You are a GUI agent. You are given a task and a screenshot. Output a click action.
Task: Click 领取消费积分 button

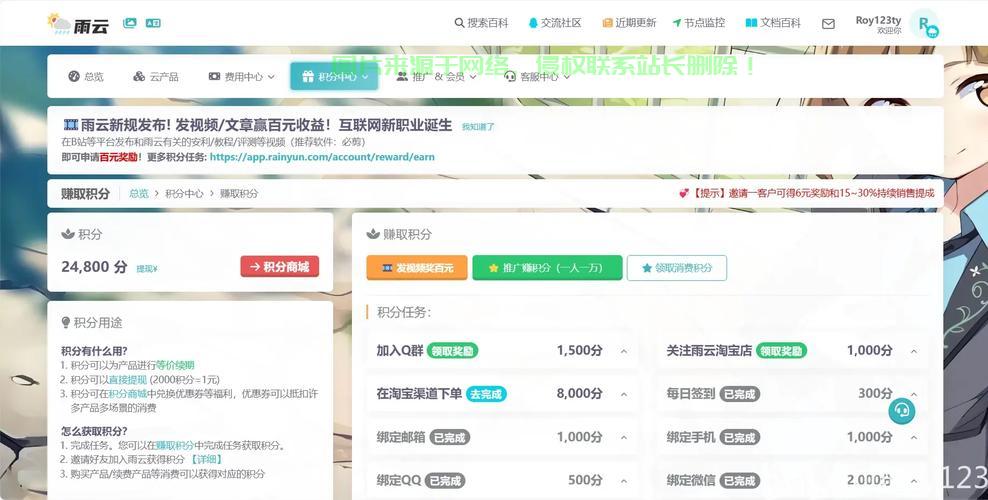pyautogui.click(x=677, y=268)
